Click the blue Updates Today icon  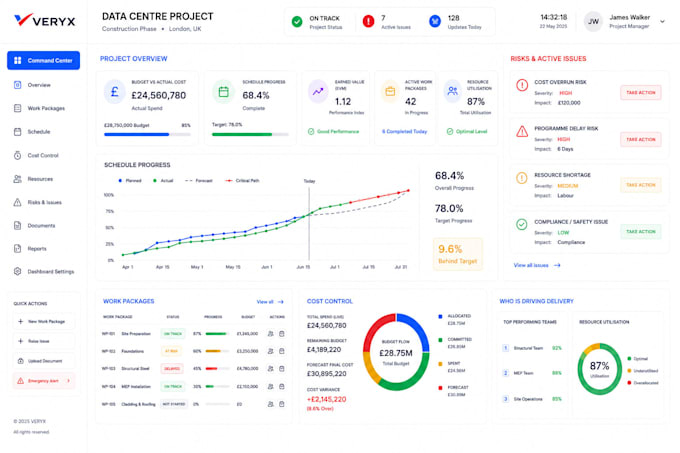(435, 21)
